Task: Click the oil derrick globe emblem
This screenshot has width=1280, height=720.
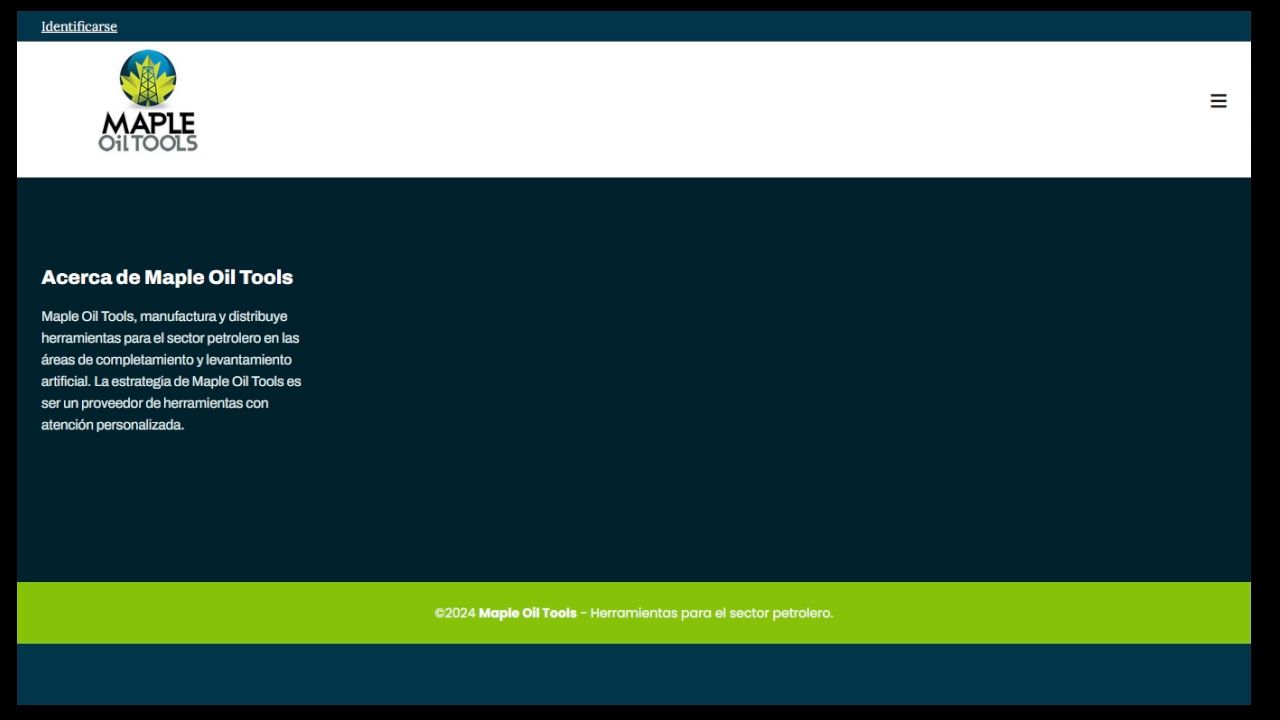Action: tap(148, 78)
